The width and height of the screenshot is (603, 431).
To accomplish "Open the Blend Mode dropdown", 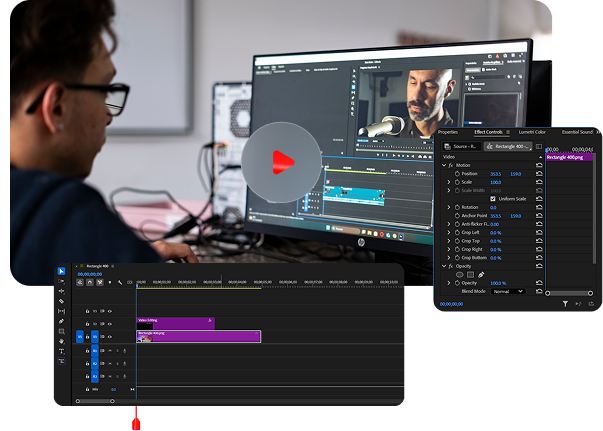I will pyautogui.click(x=507, y=291).
